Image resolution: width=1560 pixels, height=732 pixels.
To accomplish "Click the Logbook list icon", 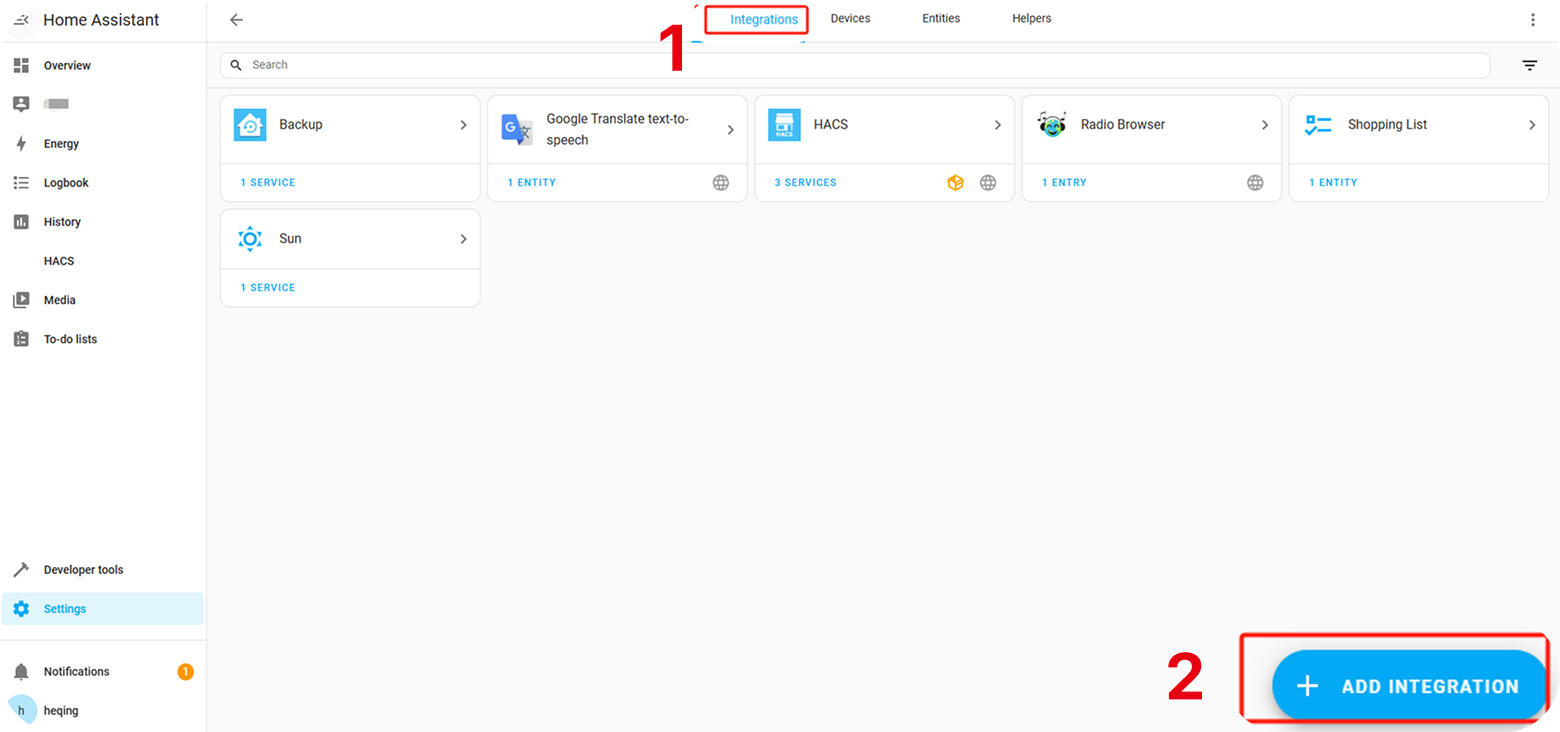I will pos(21,183).
